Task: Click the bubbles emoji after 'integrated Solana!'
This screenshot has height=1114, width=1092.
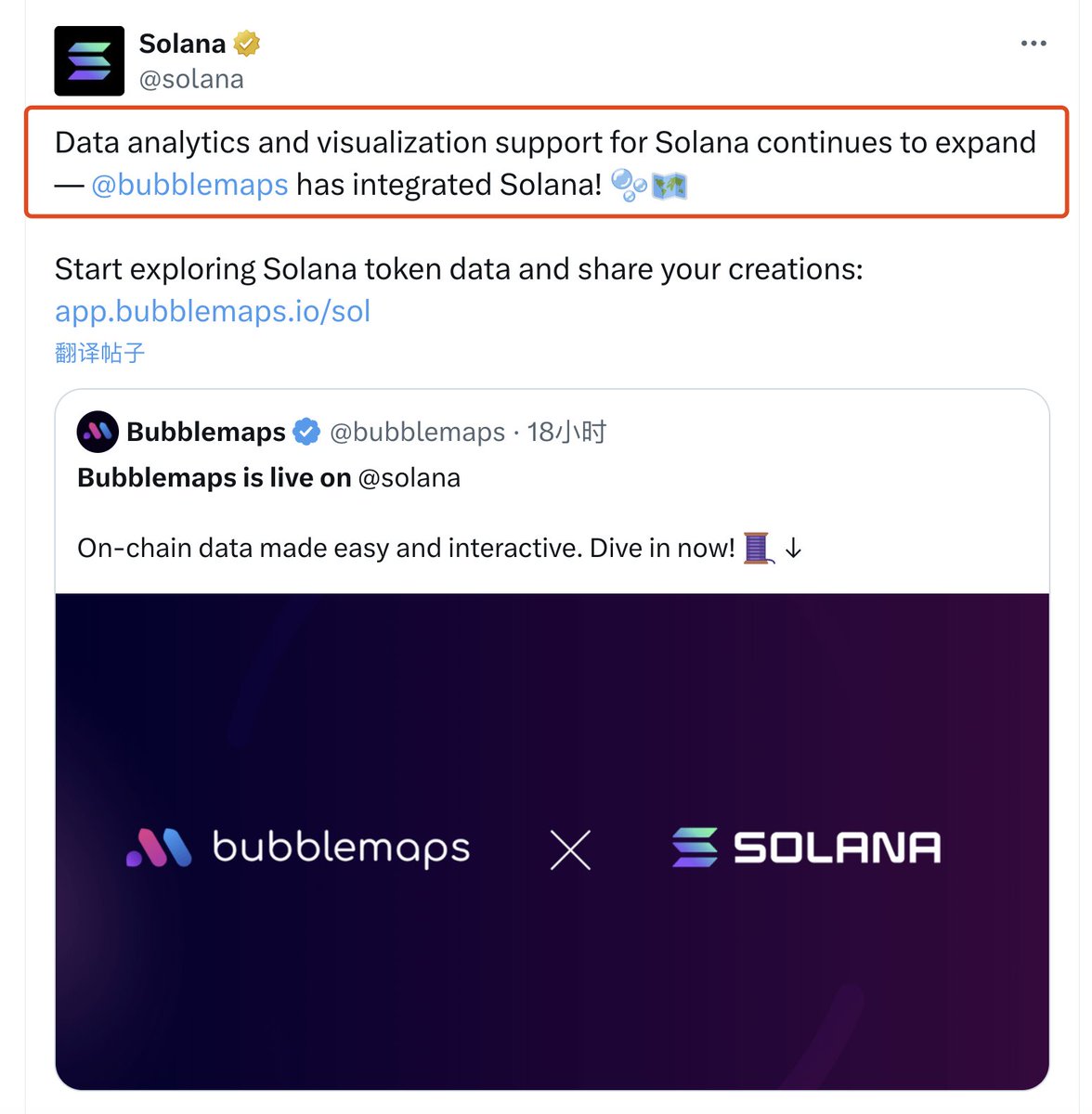Action: 629,185
